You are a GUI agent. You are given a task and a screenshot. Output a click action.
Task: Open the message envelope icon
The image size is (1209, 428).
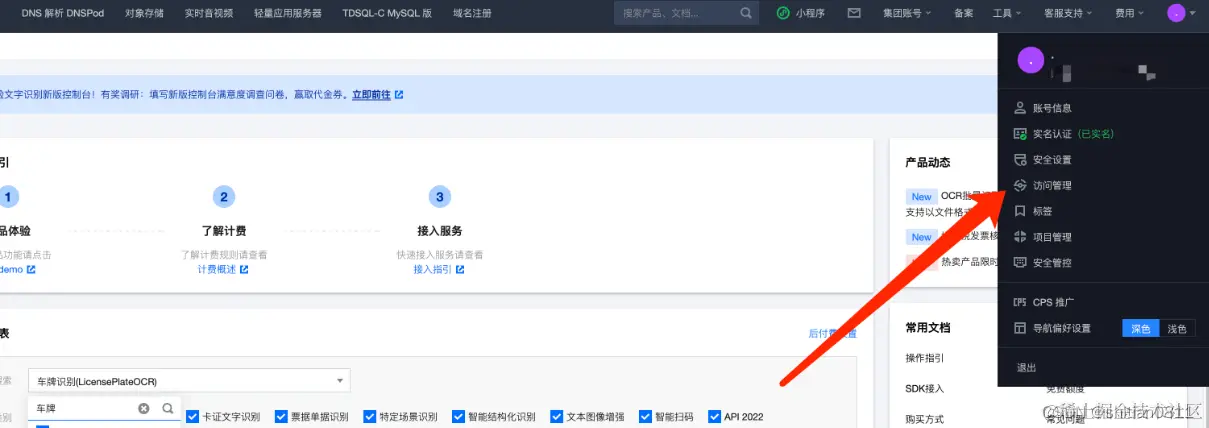coord(854,13)
